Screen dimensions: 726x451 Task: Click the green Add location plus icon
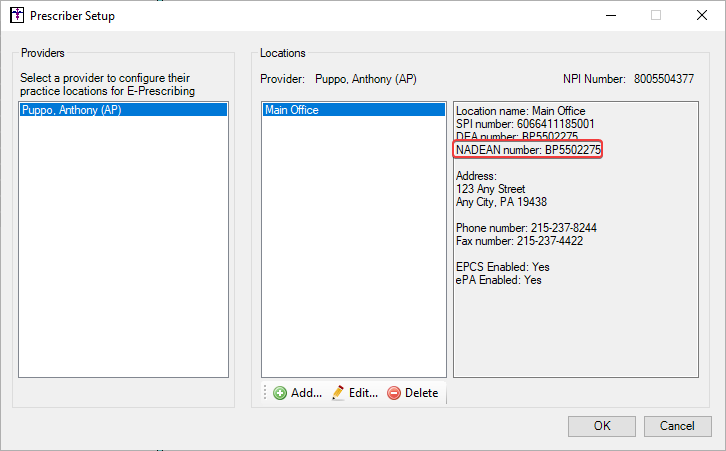(280, 393)
